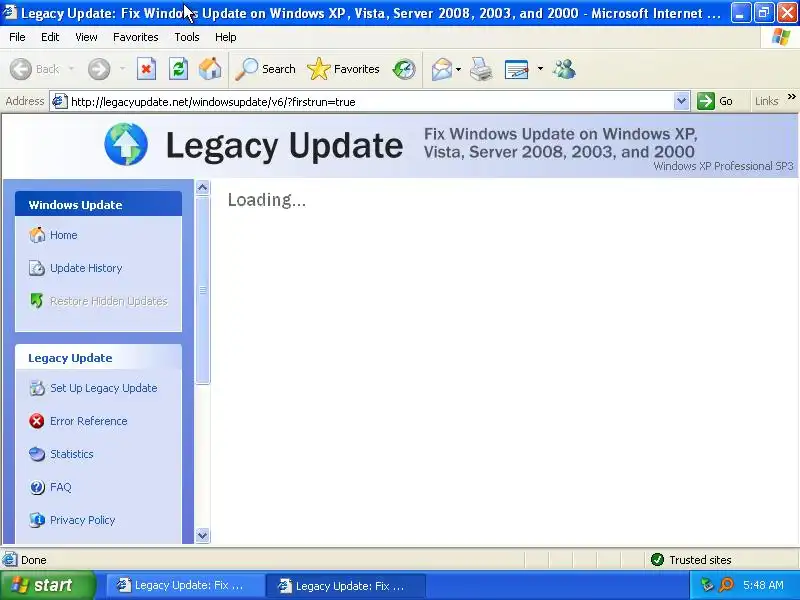Click the Update History clock icon
Screen dimensions: 800x600
[37, 268]
